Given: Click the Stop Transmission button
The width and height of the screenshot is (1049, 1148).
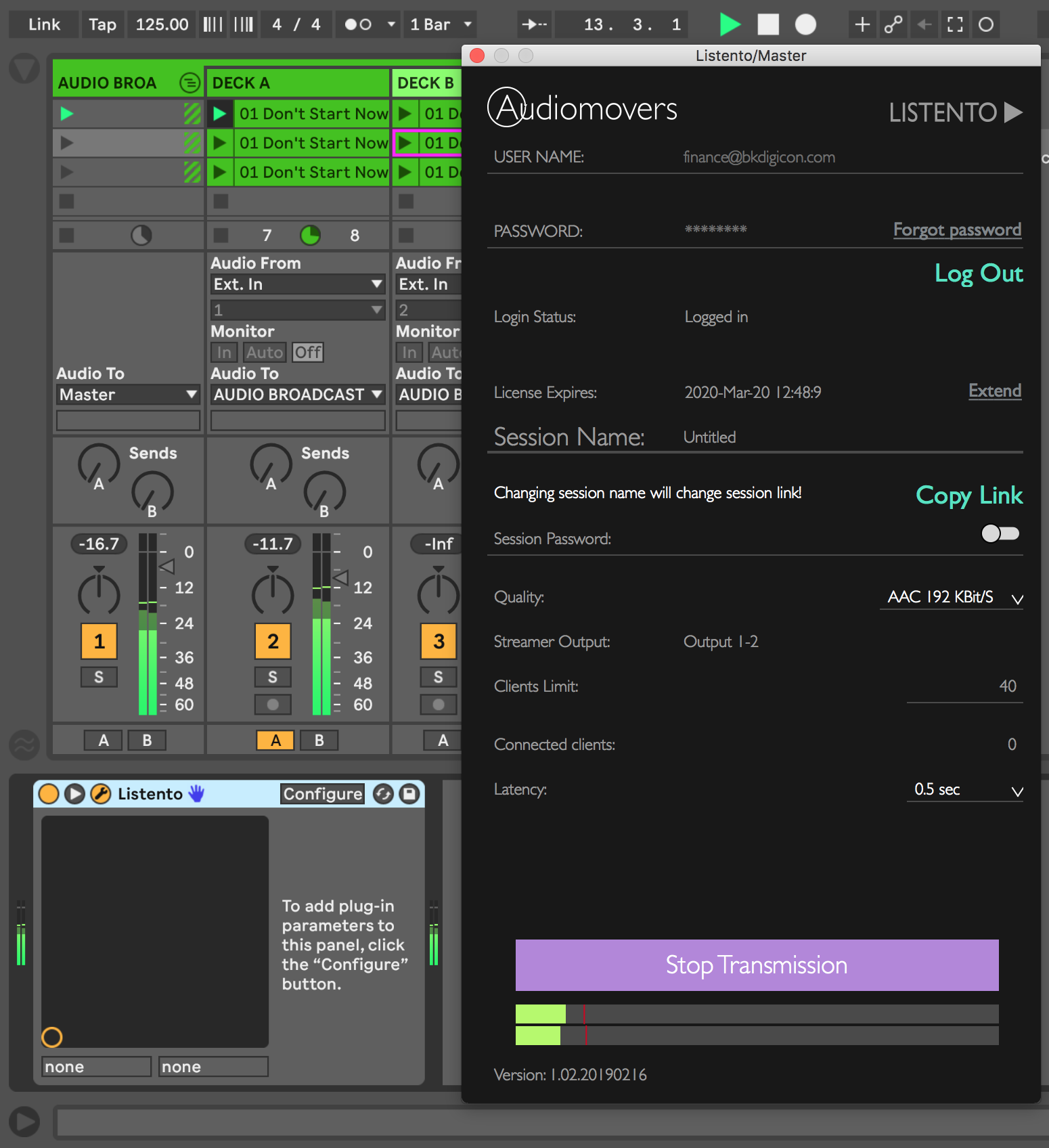Looking at the screenshot, I should click(x=757, y=965).
